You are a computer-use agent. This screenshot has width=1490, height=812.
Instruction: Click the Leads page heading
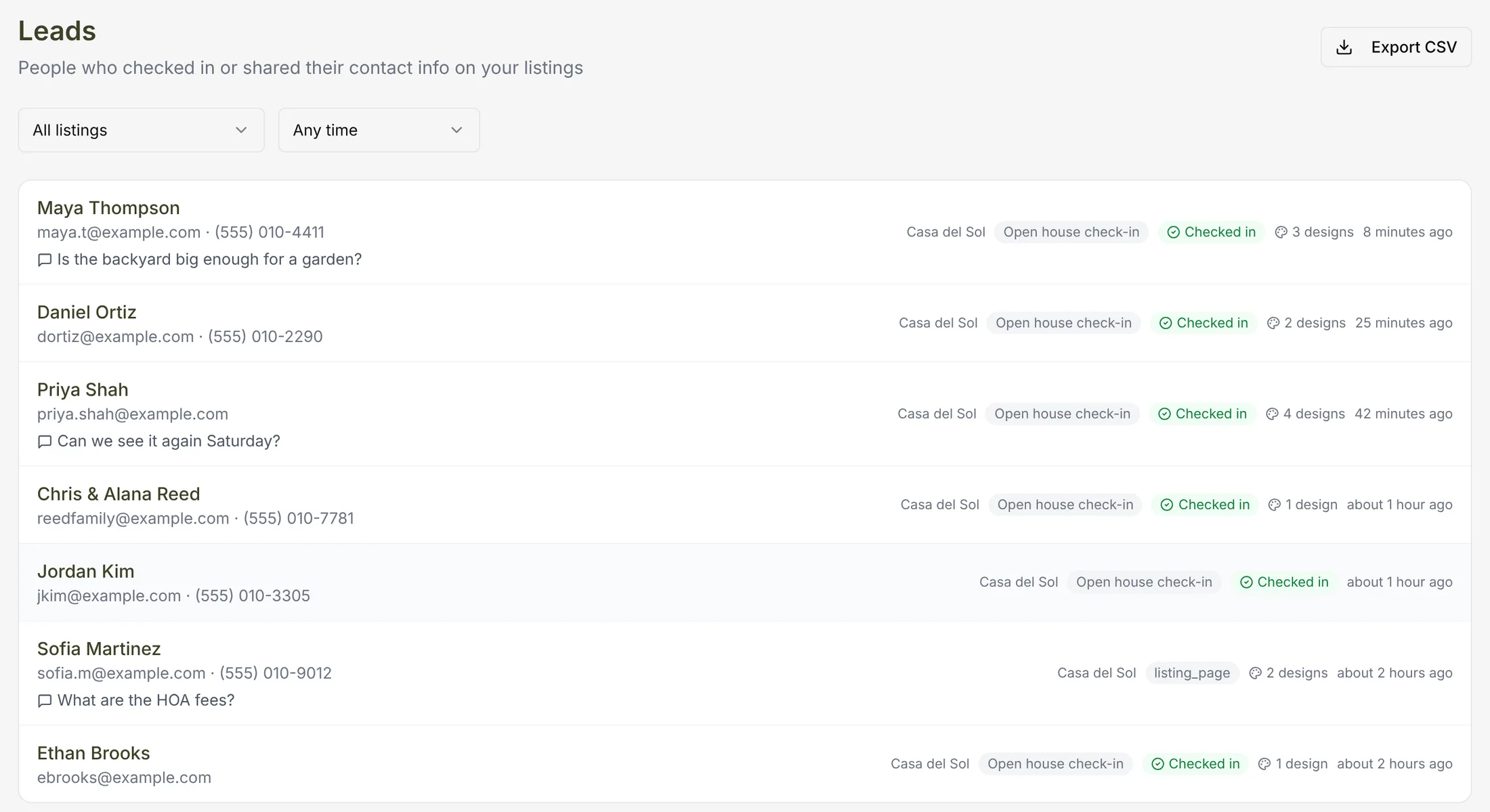[57, 31]
